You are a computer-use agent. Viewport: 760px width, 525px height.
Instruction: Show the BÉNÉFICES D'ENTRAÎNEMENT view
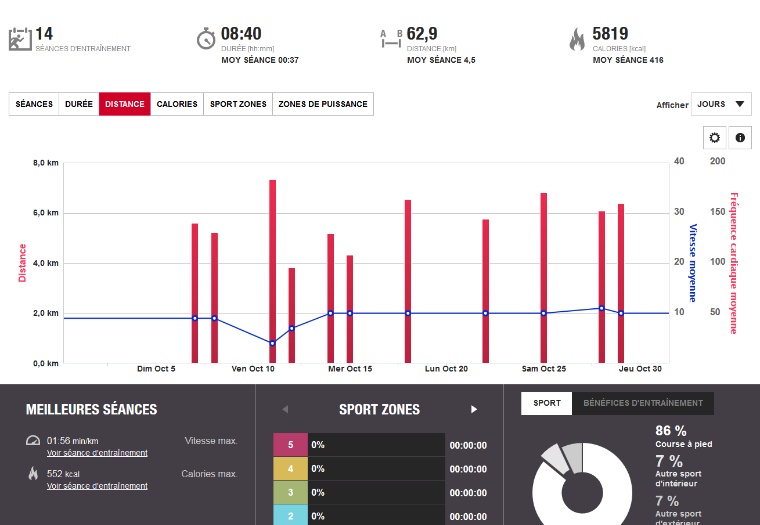click(x=643, y=403)
